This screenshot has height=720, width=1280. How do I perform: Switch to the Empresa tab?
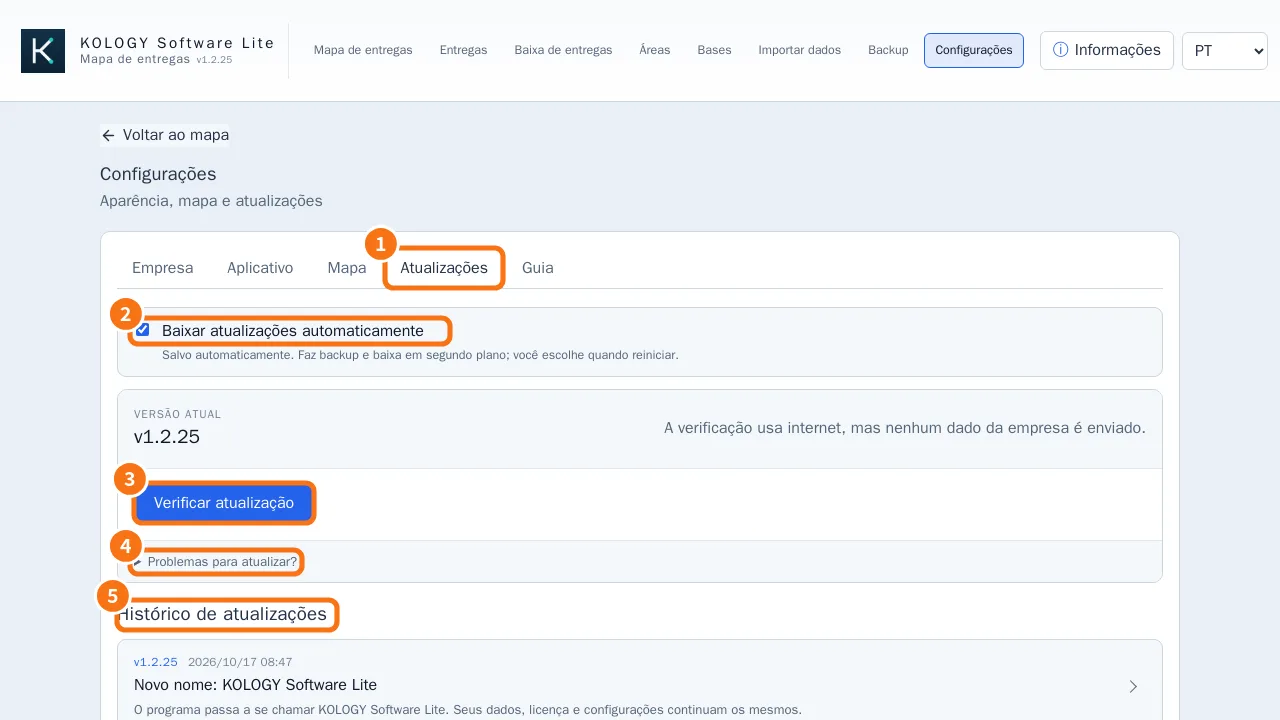(x=163, y=268)
